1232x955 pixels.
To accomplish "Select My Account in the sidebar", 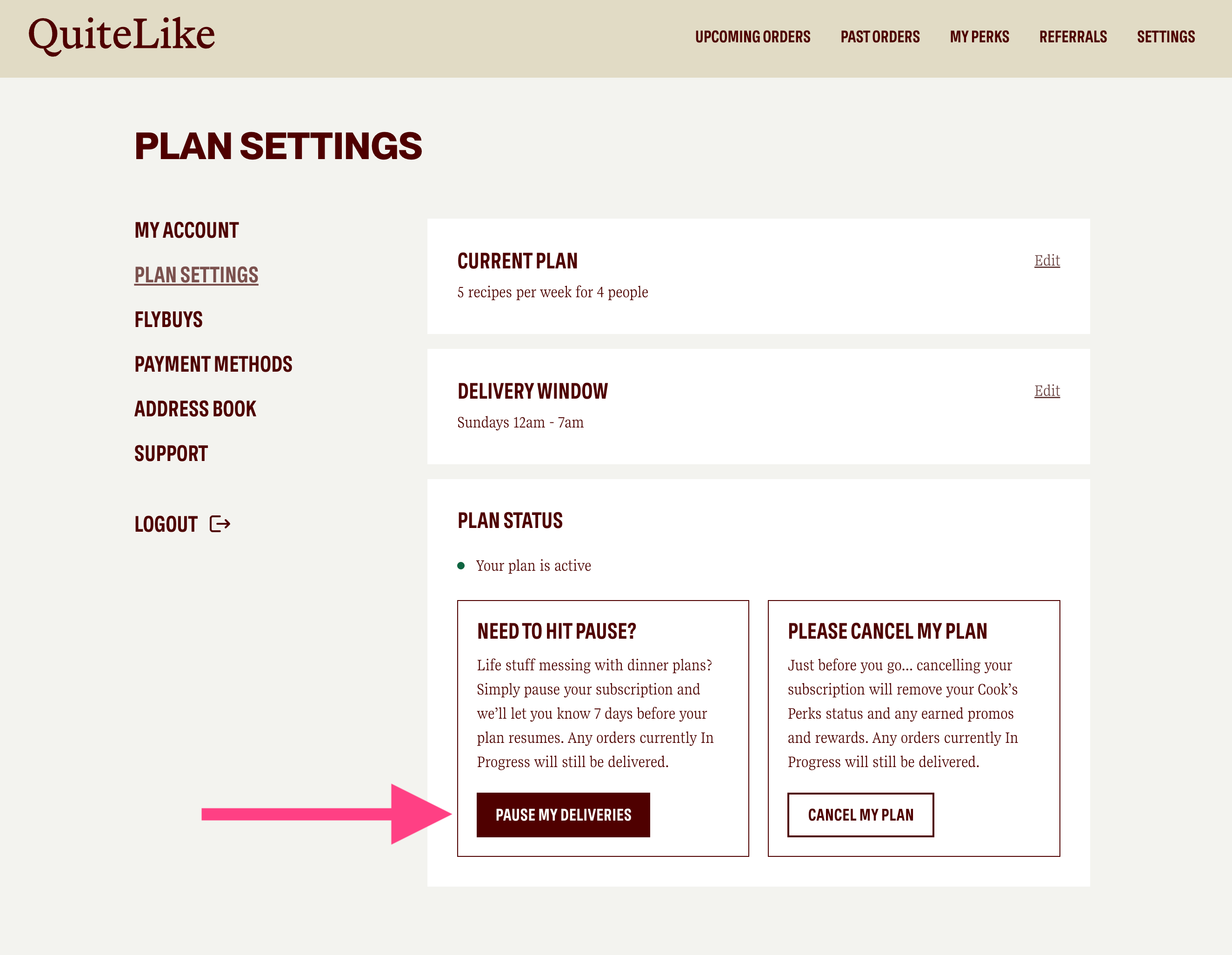I will click(x=186, y=230).
